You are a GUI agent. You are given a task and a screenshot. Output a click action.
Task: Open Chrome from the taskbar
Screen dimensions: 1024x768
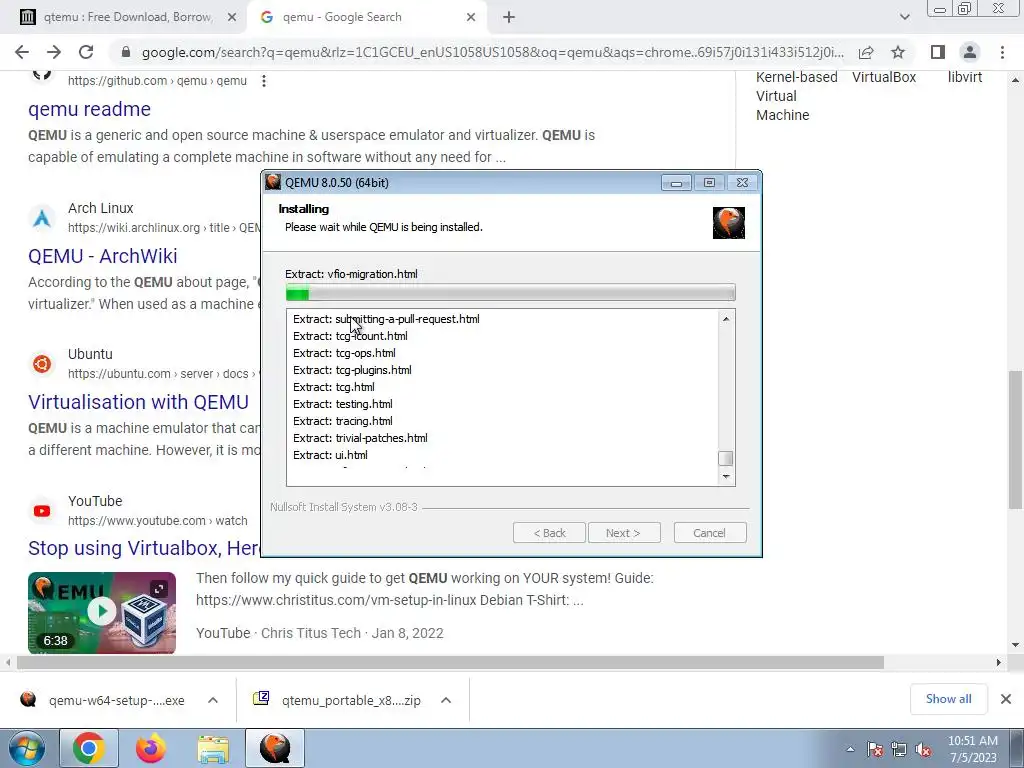pos(89,748)
